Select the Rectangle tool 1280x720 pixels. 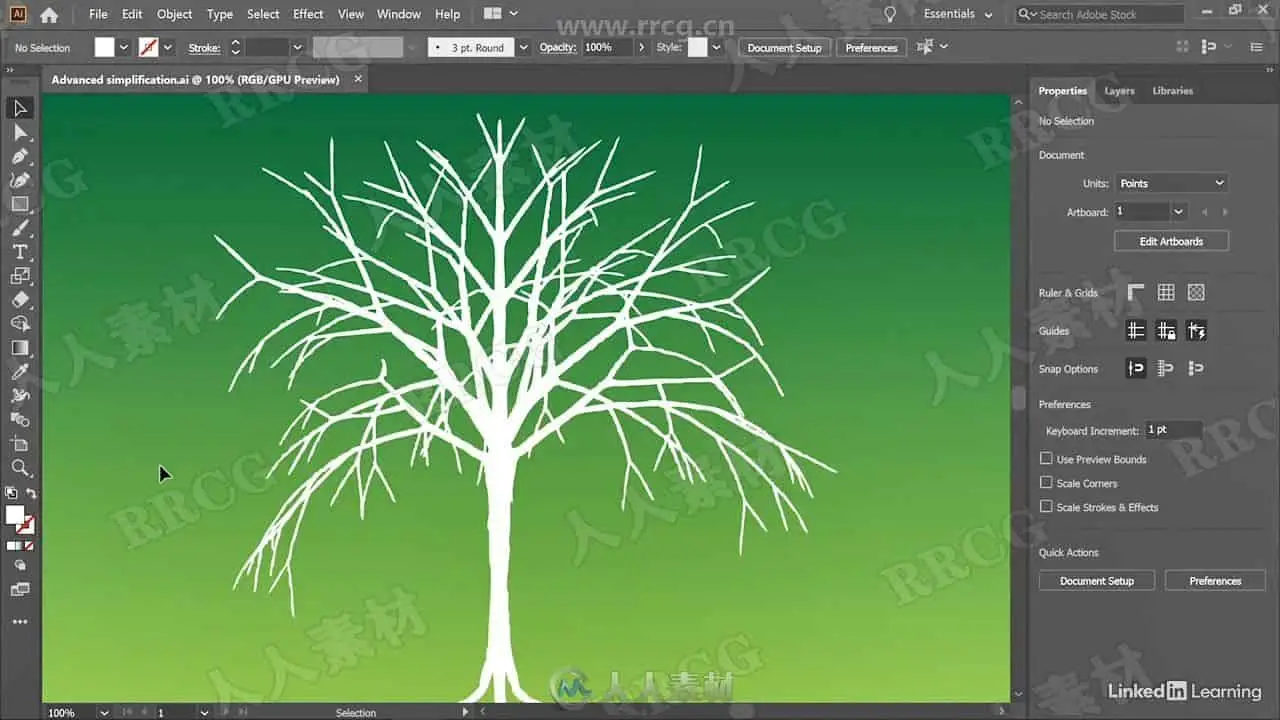pos(20,204)
